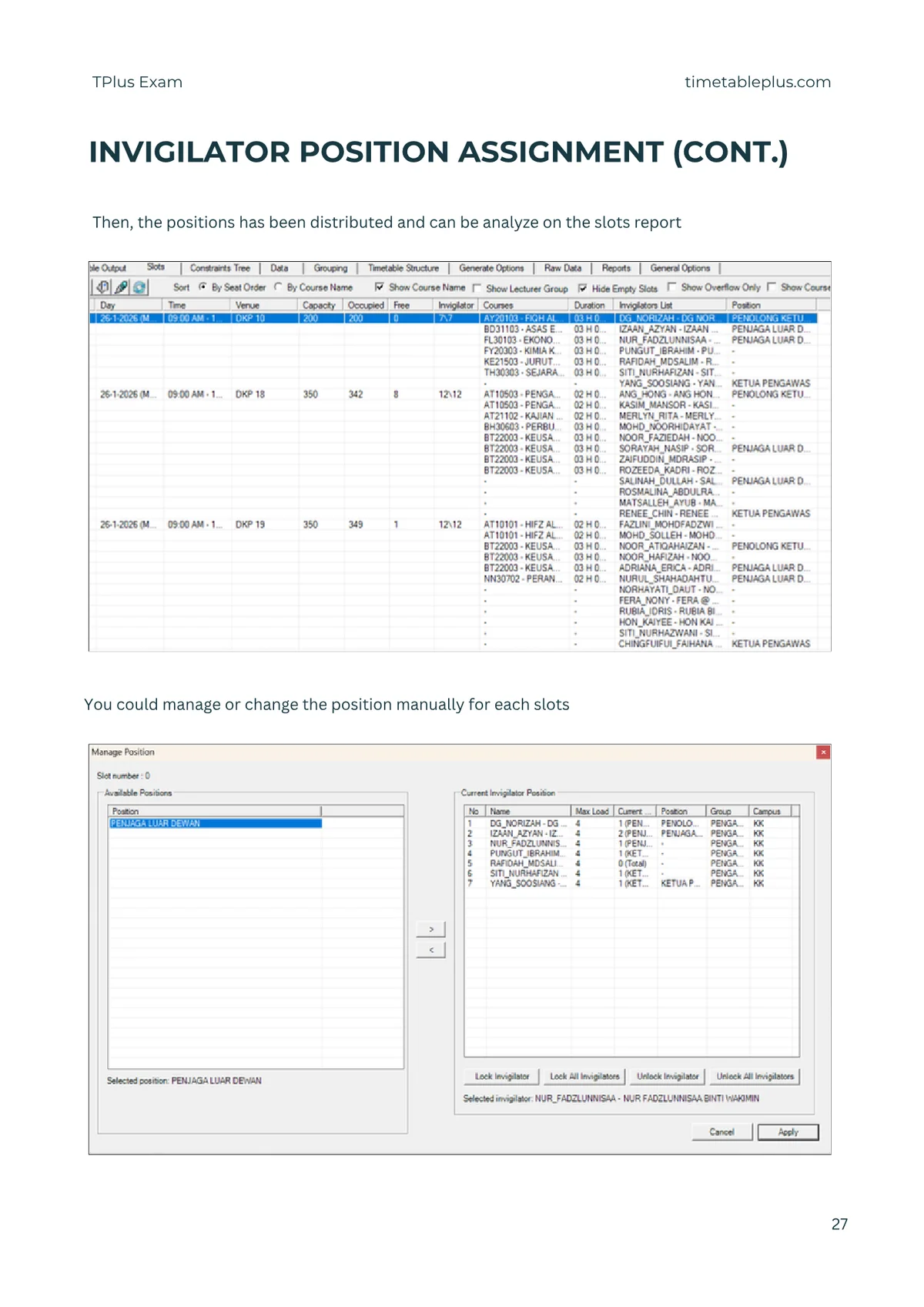Screen dimensions: 924x1307
Task: Open the Generate Options tab
Action: tap(491, 268)
